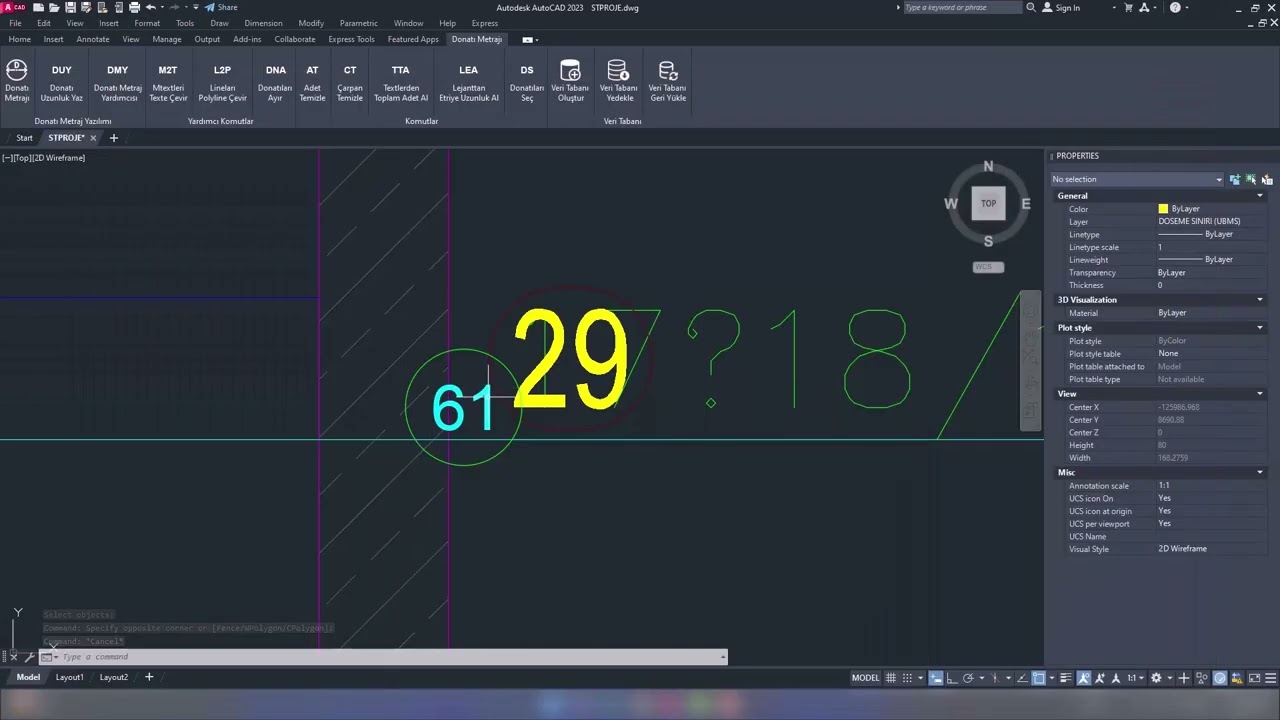Select the CT Çarpan Temizle tool
The image size is (1280, 720).
pyautogui.click(x=350, y=83)
